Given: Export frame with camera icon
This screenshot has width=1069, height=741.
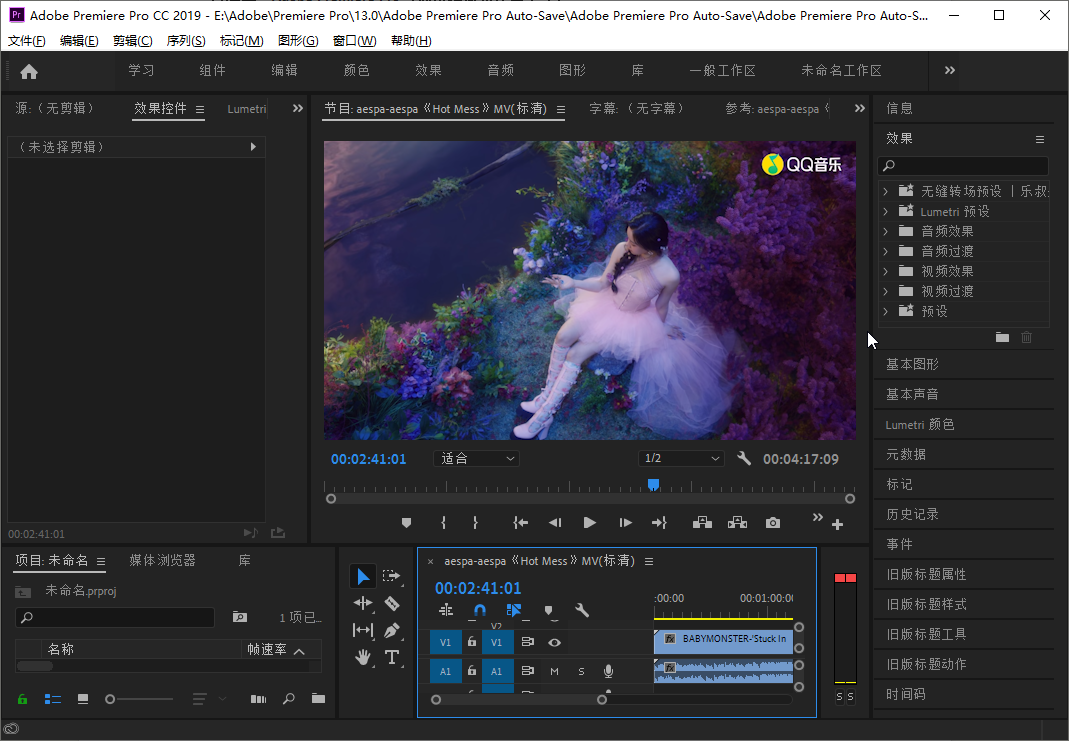Looking at the screenshot, I should [772, 523].
